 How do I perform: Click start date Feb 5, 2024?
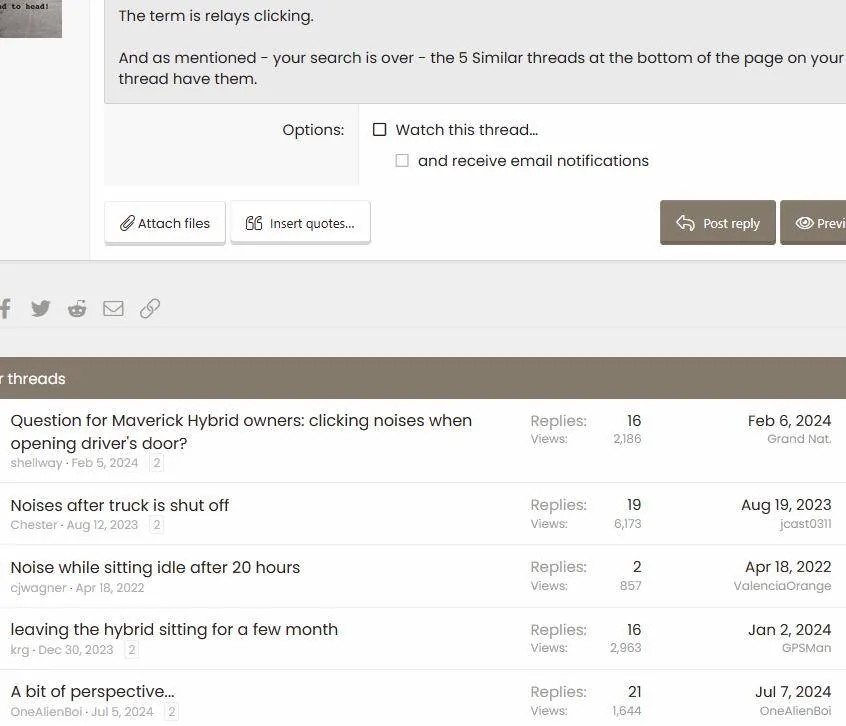click(105, 463)
